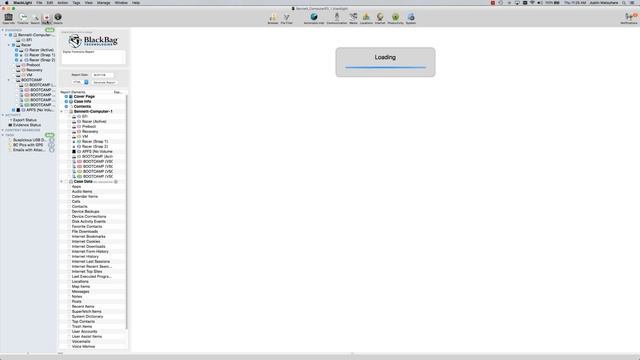Open the System view

[x=411, y=18]
